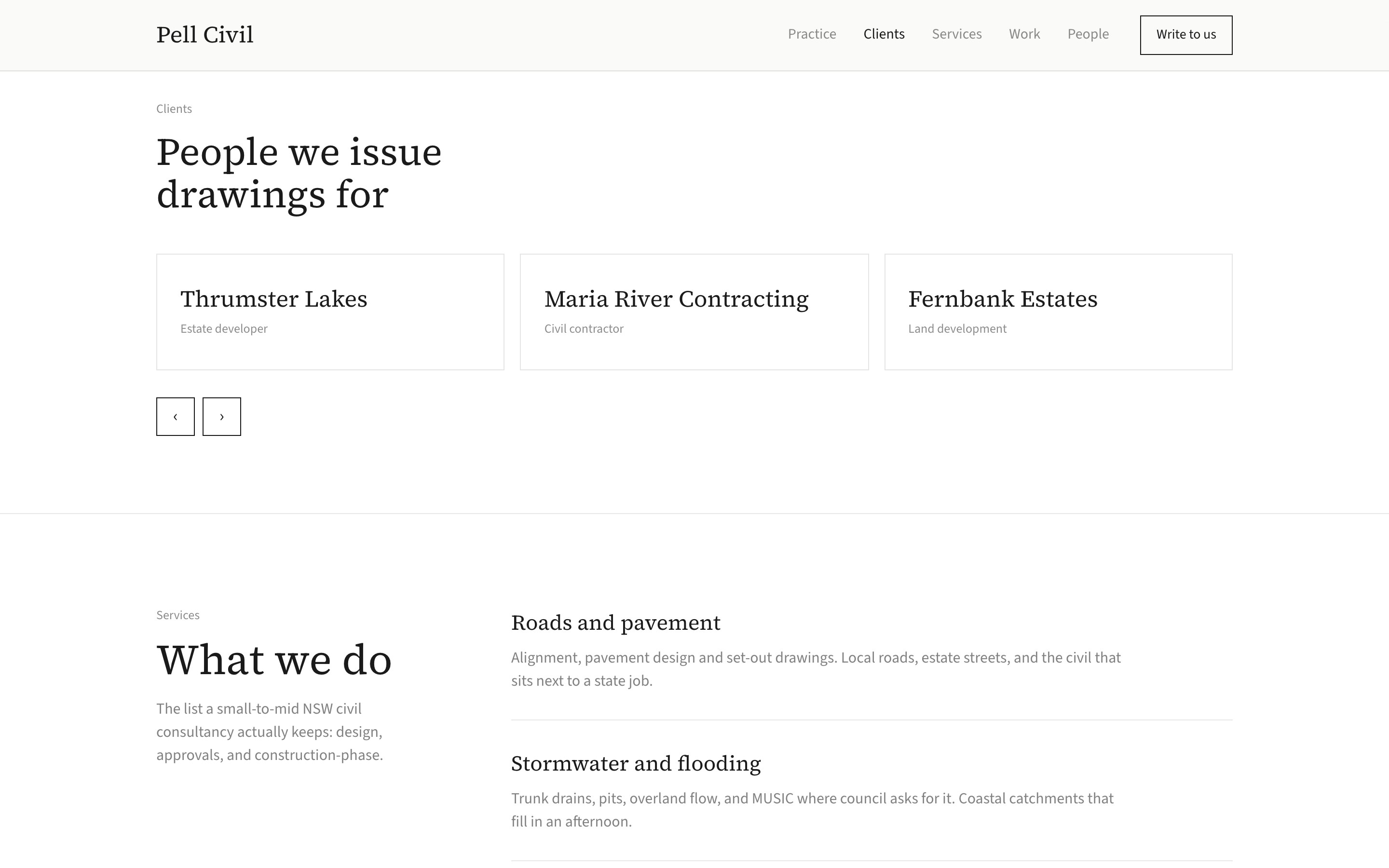Open the Fernbank Estates card
Screen dimensions: 1389x868
pyautogui.click(x=1058, y=312)
